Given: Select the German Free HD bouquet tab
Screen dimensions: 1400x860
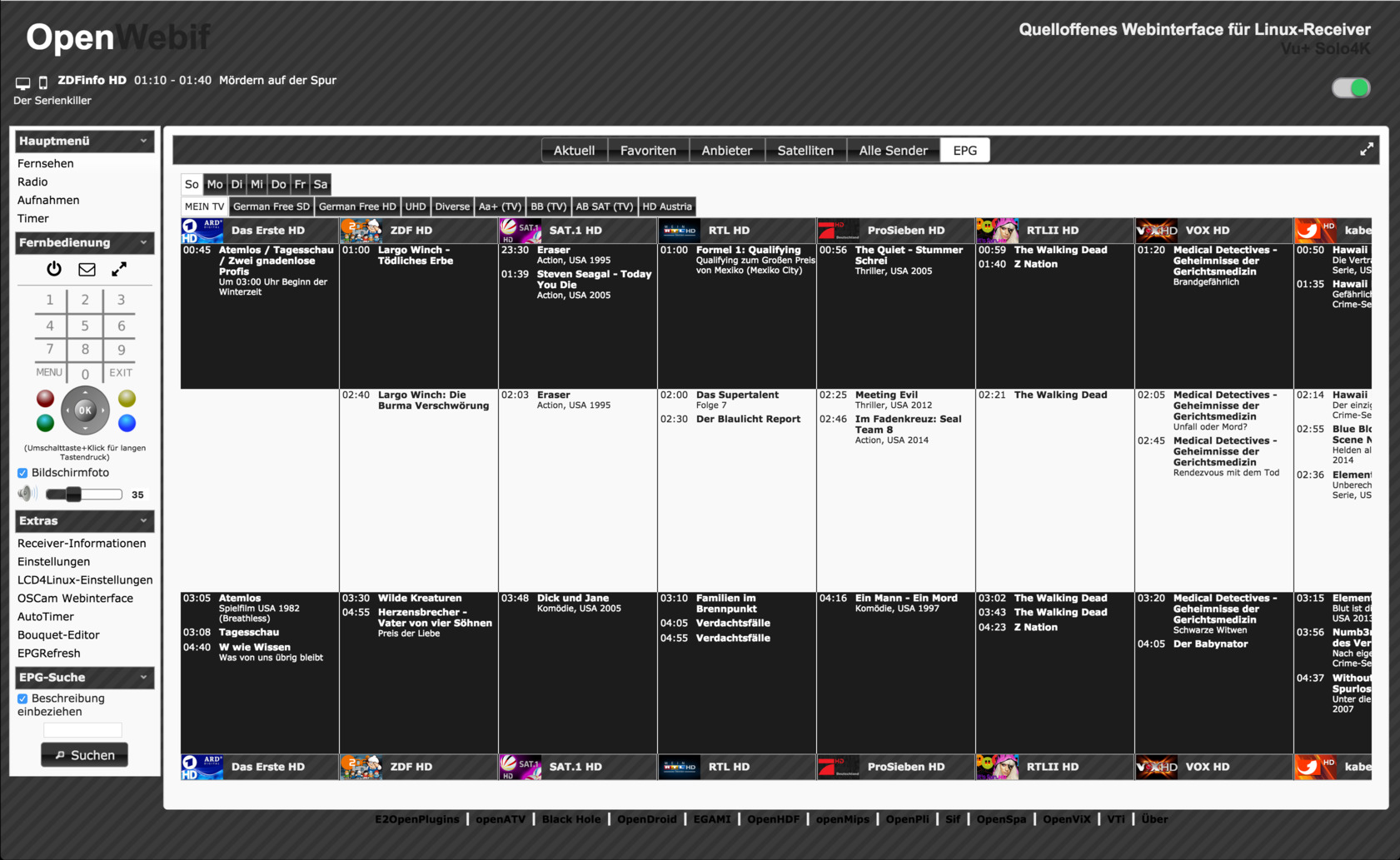Looking at the screenshot, I should pyautogui.click(x=357, y=206).
